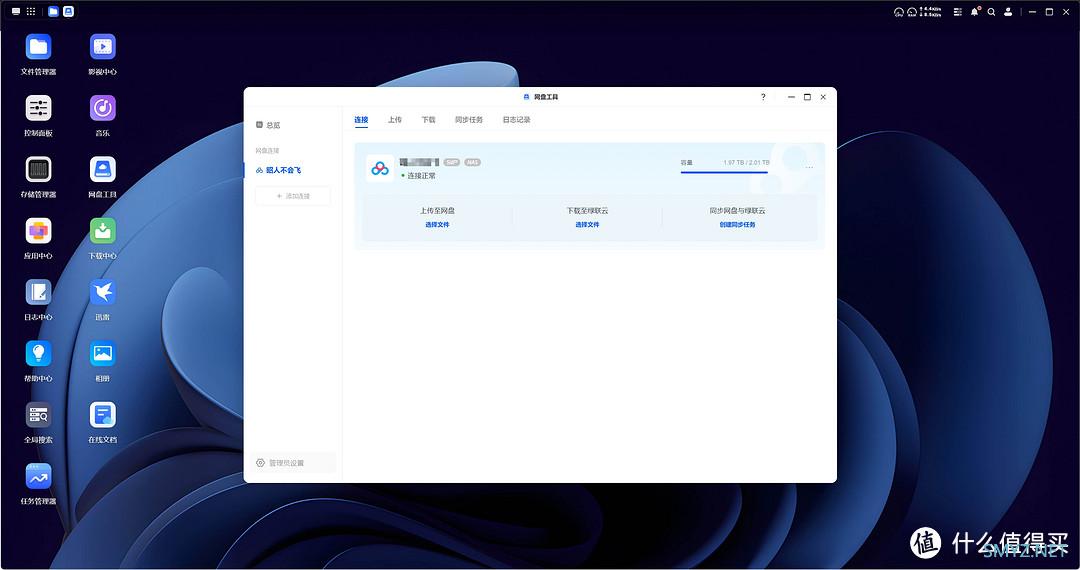
Task: Click the network speed readout in top bar
Action: pyautogui.click(x=930, y=12)
